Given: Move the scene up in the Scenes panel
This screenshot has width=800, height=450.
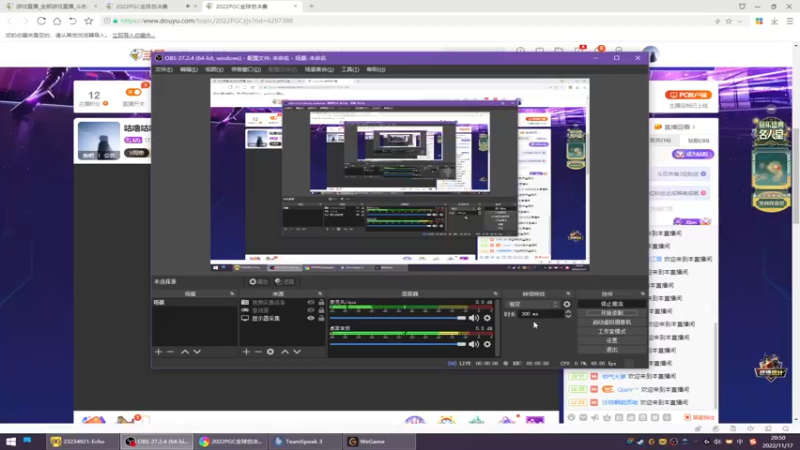Looking at the screenshot, I should coord(185,352).
